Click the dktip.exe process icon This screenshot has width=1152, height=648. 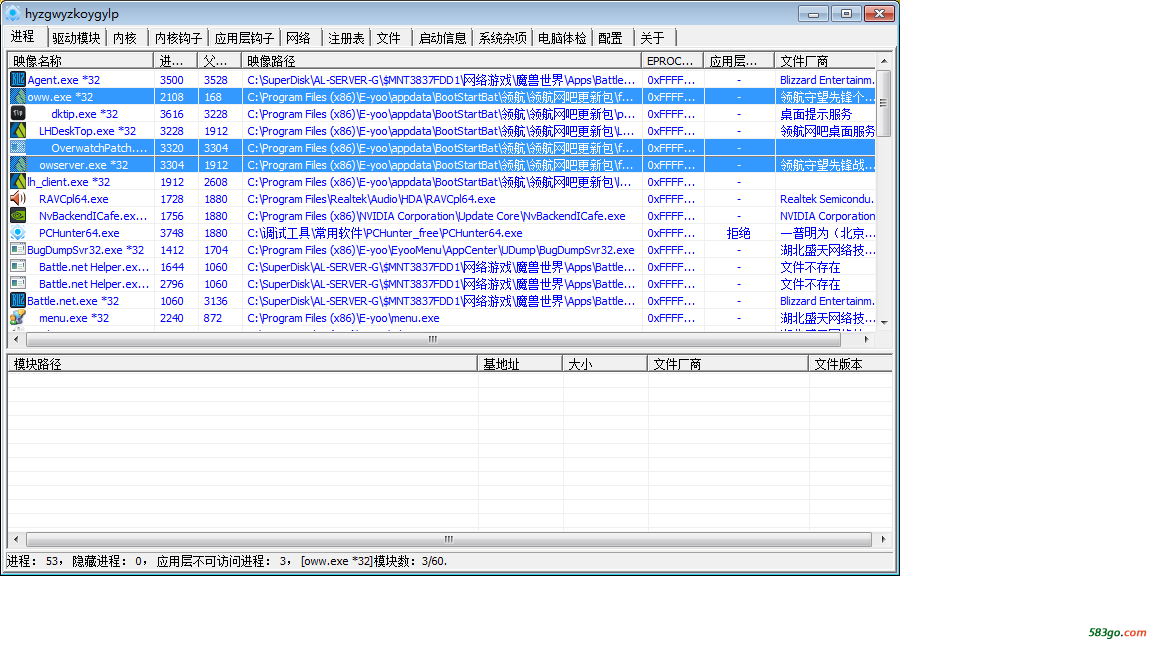[18, 113]
